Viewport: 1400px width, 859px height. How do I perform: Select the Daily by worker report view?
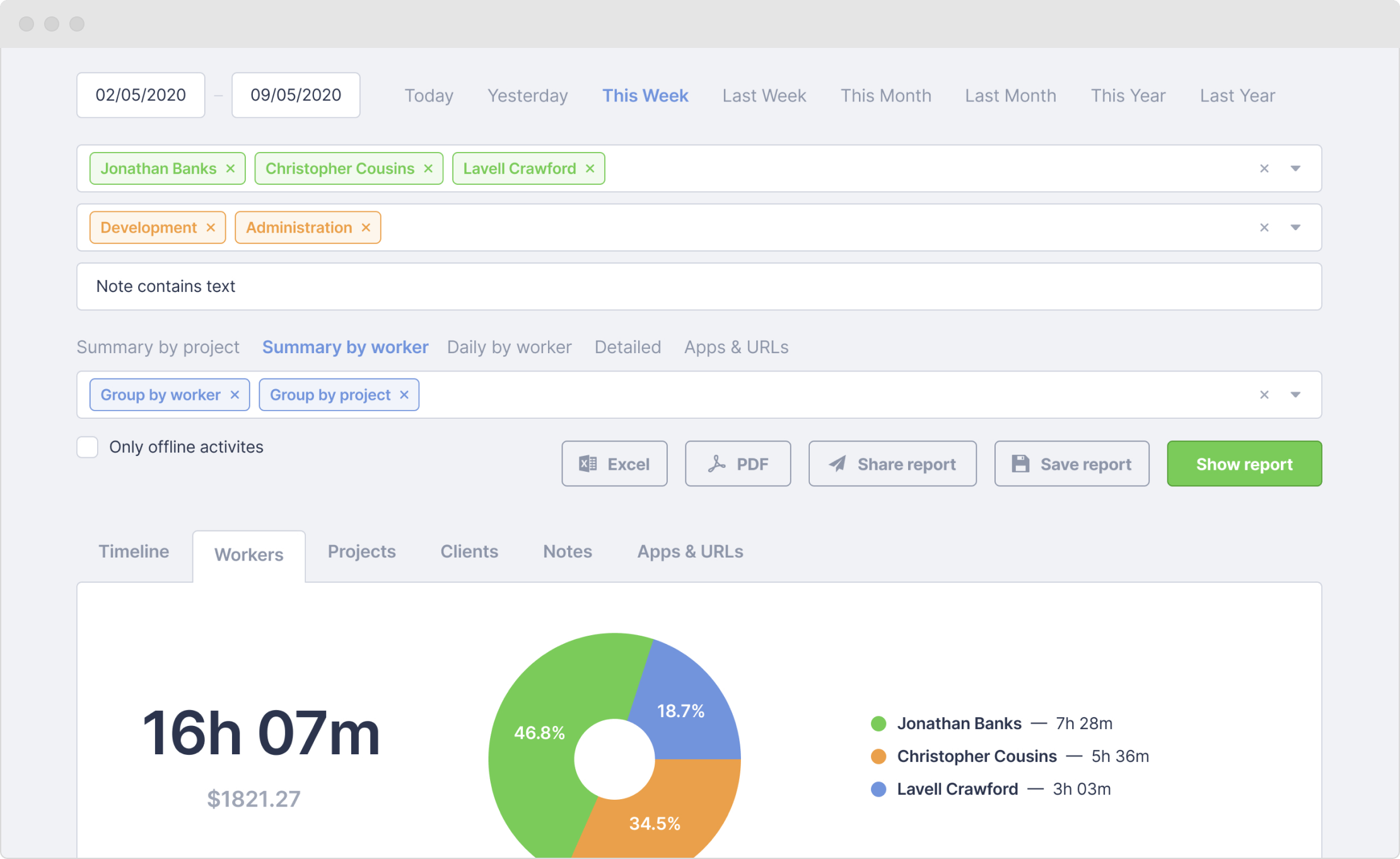[x=508, y=347]
